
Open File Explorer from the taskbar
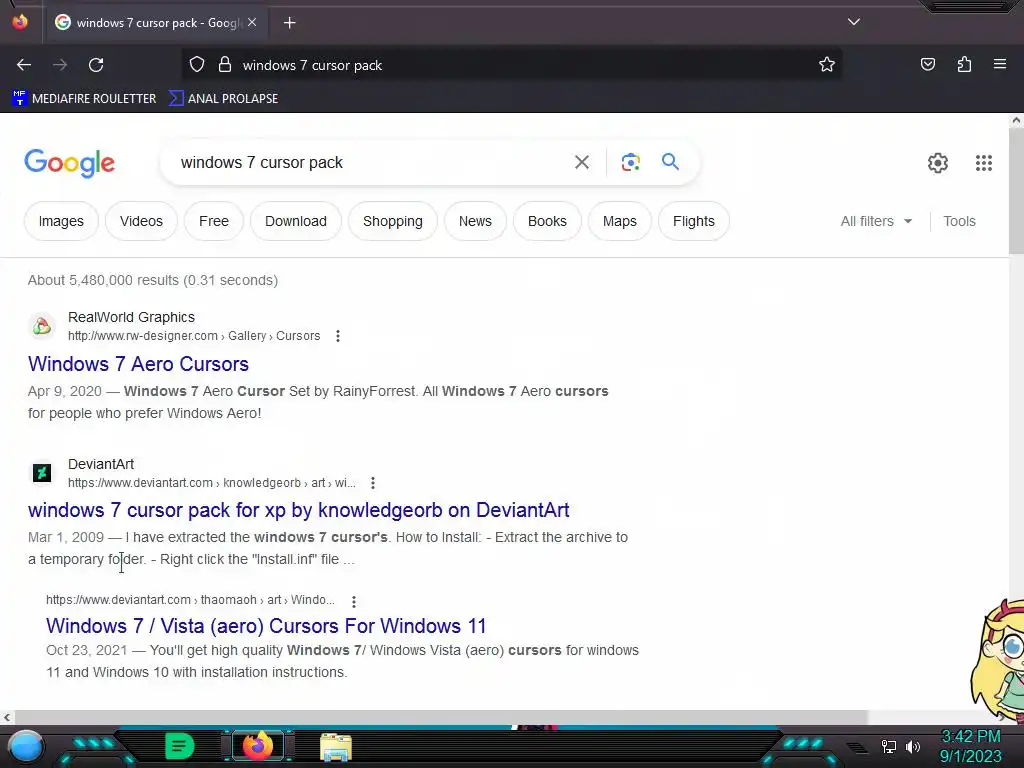(x=336, y=748)
